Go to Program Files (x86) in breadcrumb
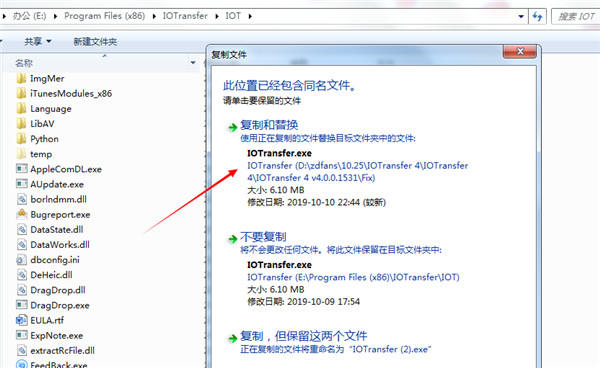 (x=104, y=16)
